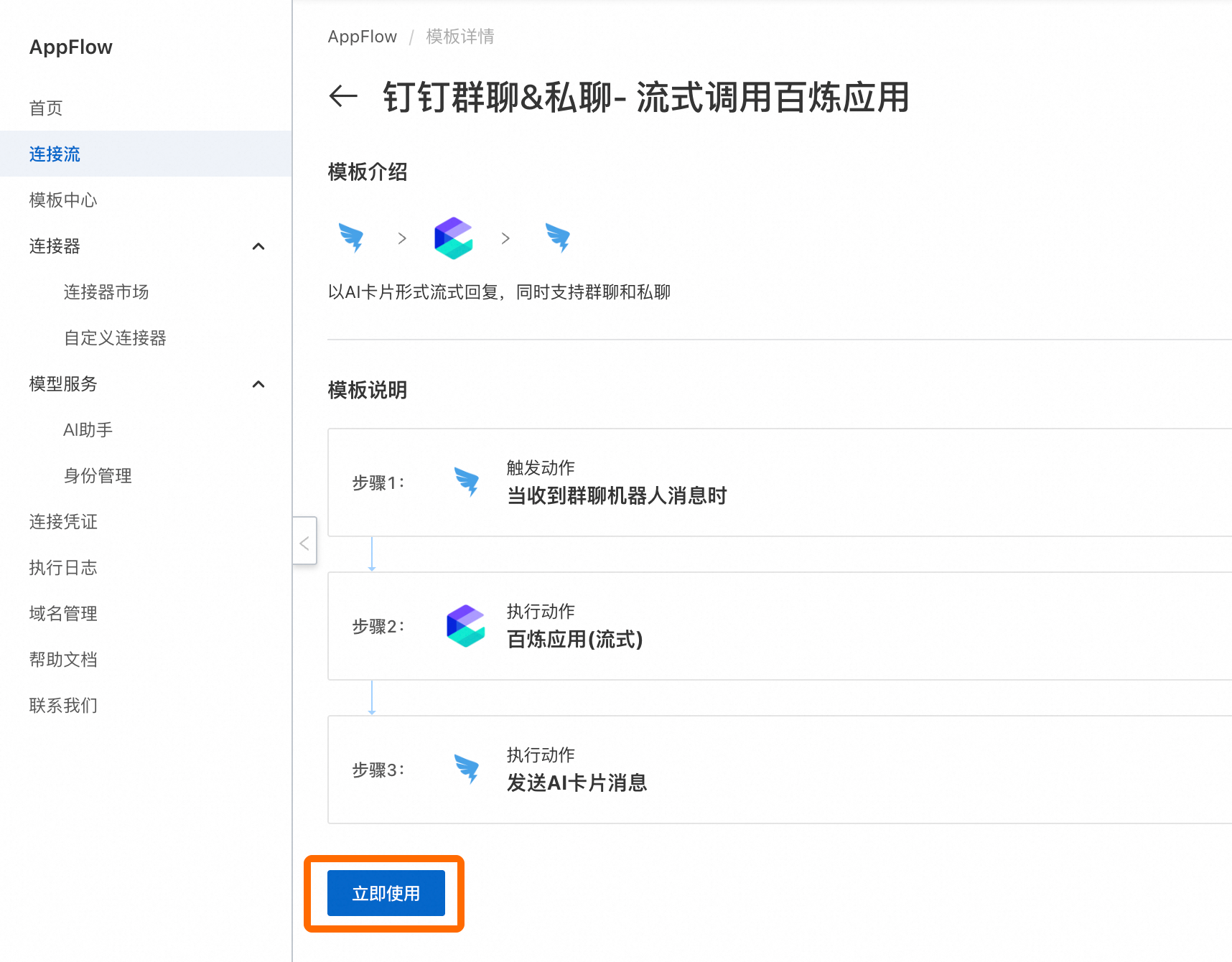Collapse the 连接器 menu group chevron

pyautogui.click(x=258, y=246)
